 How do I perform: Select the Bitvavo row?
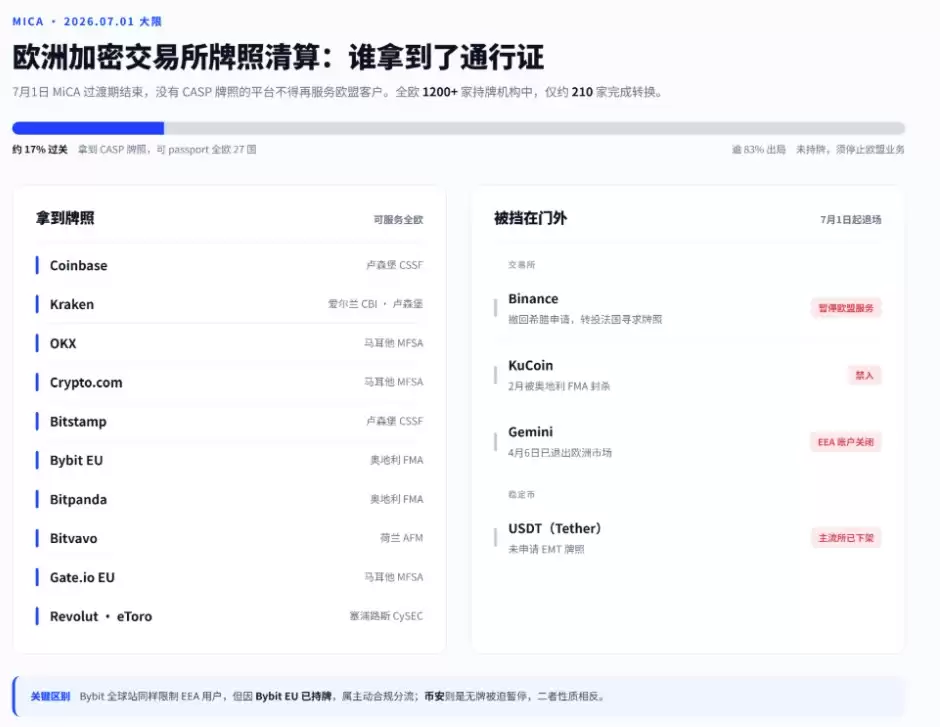tap(229, 538)
